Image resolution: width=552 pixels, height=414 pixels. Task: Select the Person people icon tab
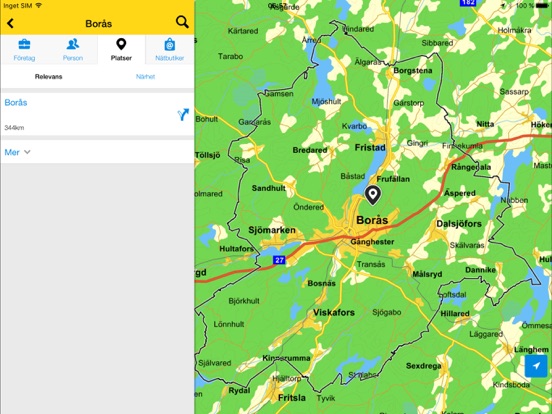[73, 50]
